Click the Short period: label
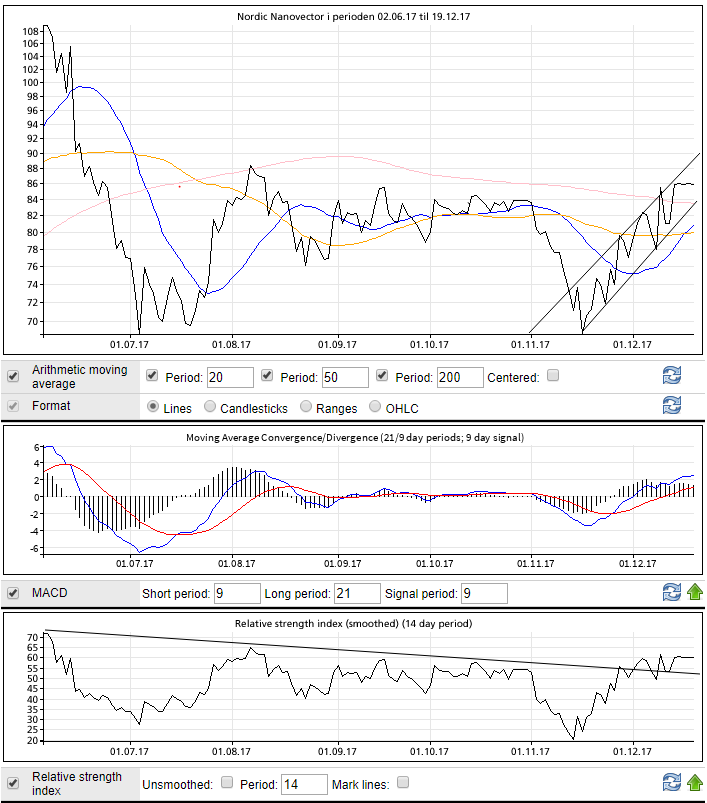 [176, 594]
